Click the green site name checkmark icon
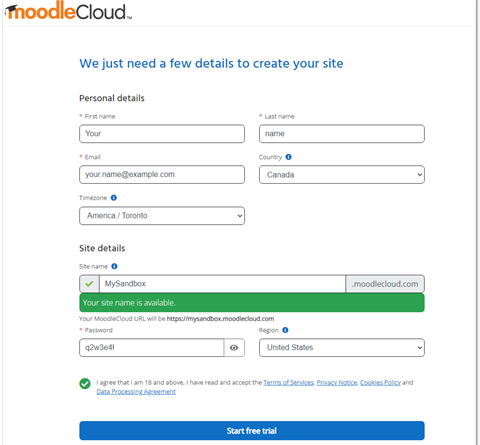 pos(89,284)
